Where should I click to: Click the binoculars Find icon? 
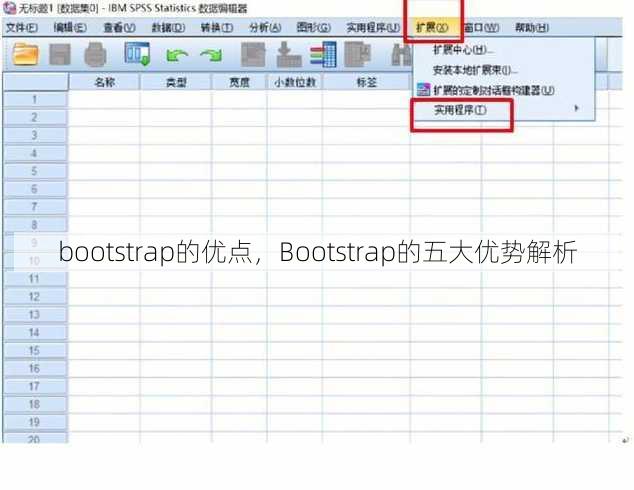pyautogui.click(x=402, y=55)
